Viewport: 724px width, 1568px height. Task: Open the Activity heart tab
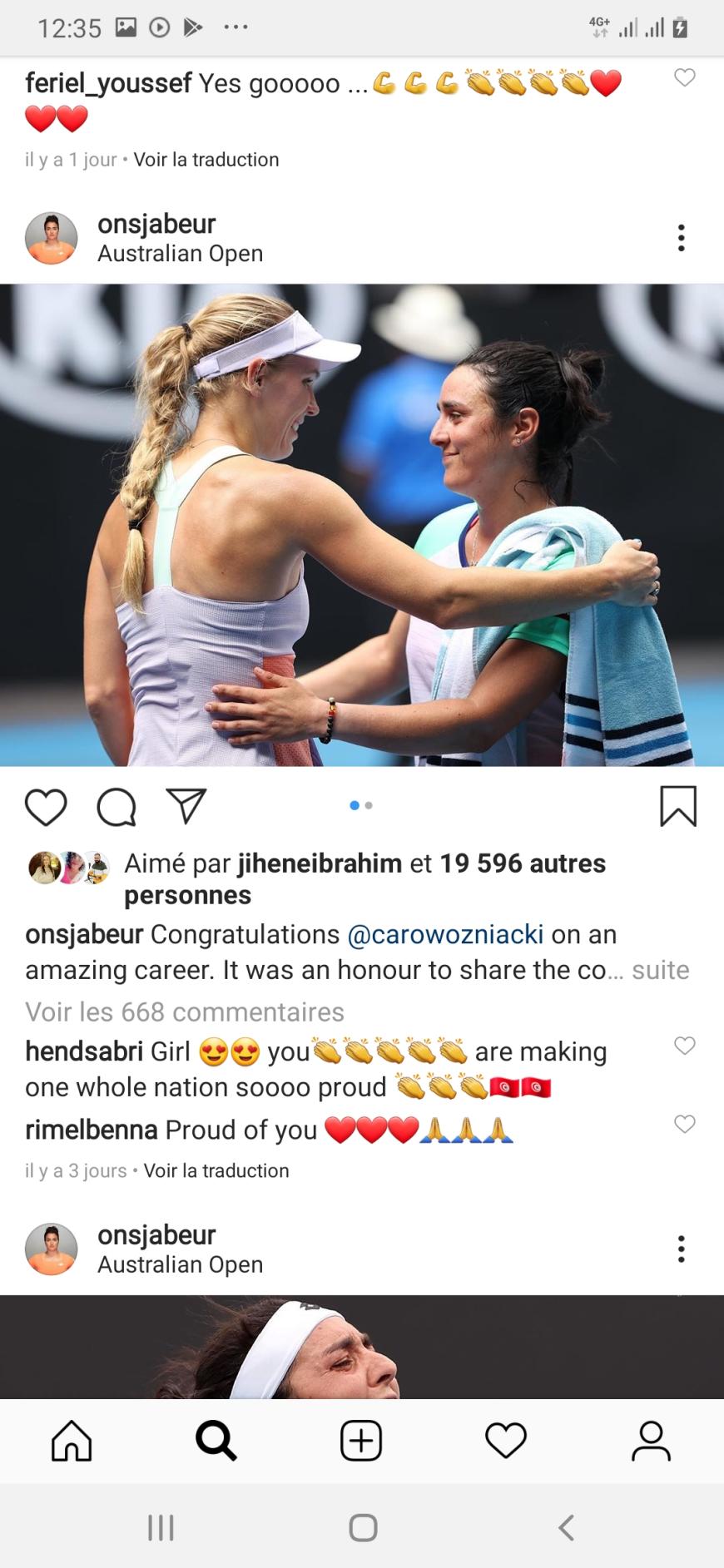[506, 1441]
